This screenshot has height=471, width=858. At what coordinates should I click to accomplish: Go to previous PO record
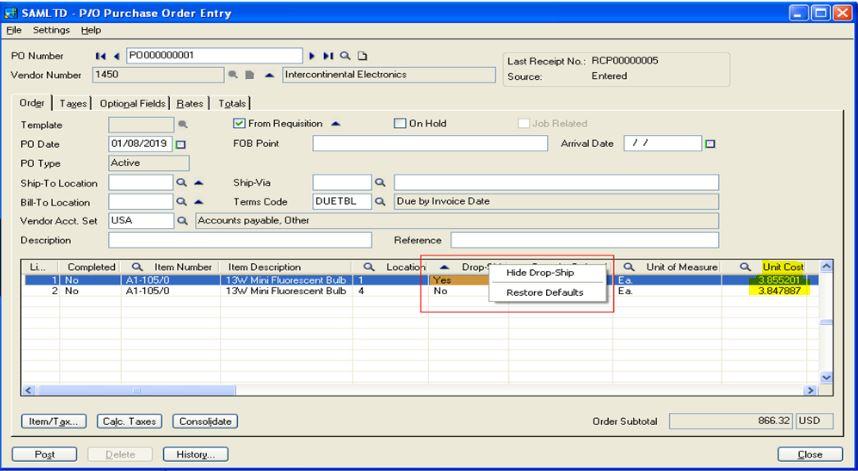click(x=116, y=56)
